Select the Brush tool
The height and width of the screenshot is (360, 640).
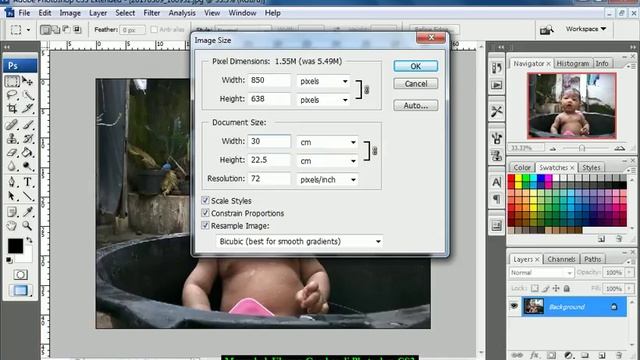pos(27,124)
